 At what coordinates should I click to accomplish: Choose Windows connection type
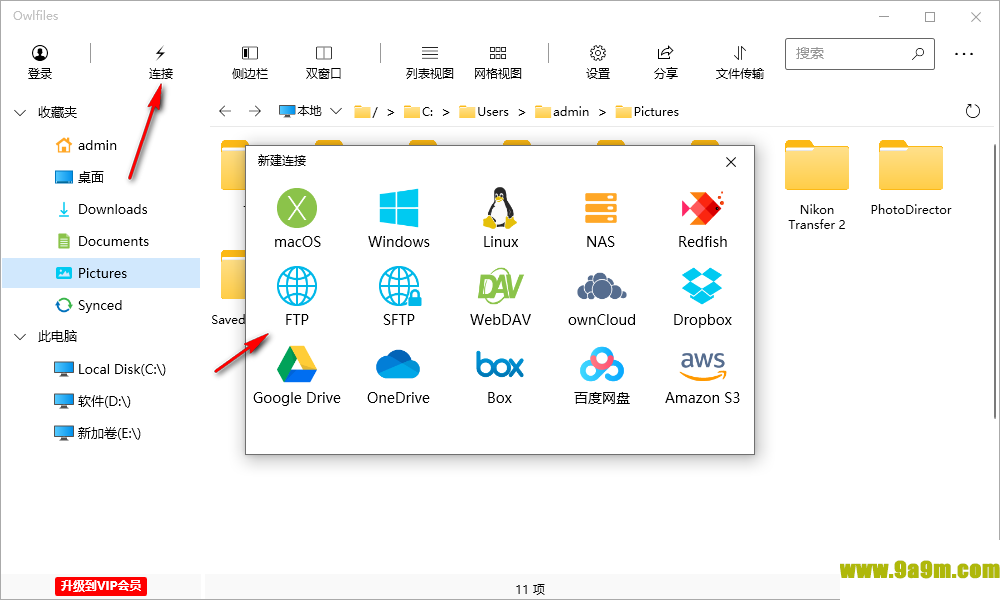click(399, 219)
